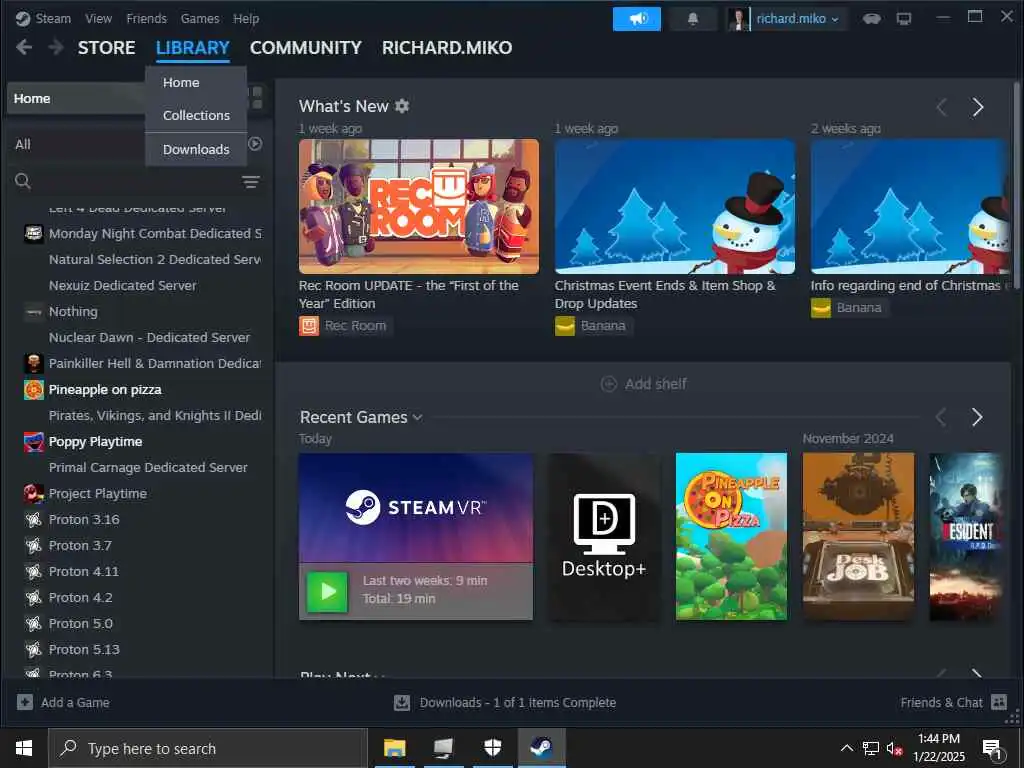Open Christmas Event Ends news headline
Viewport: 1024px width, 768px height.
(665, 295)
